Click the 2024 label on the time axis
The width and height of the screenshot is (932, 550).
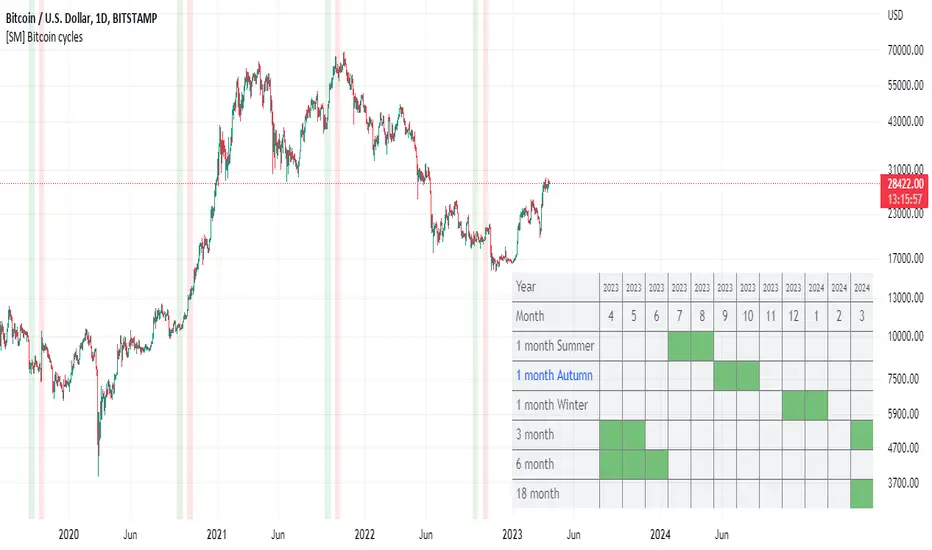point(659,535)
